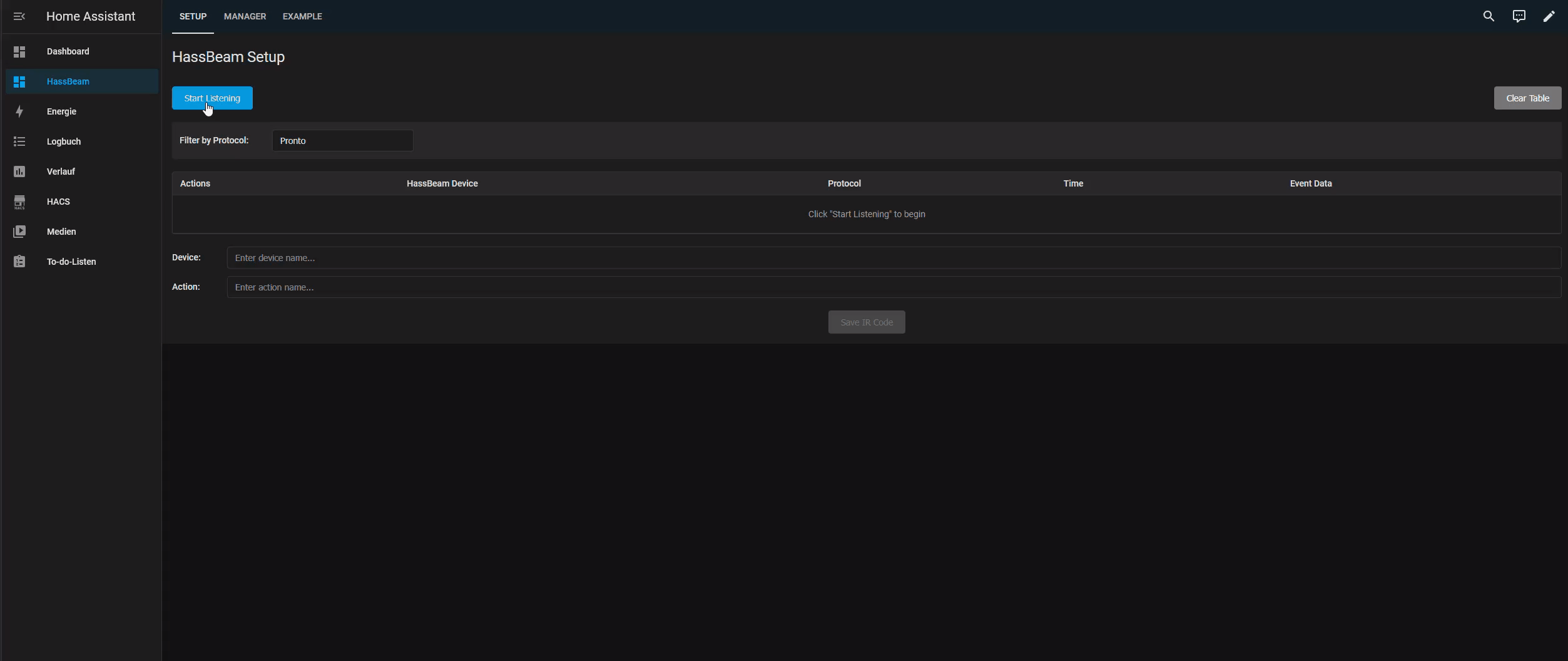The image size is (1568, 661).
Task: Click the Actions column header
Action: [195, 183]
